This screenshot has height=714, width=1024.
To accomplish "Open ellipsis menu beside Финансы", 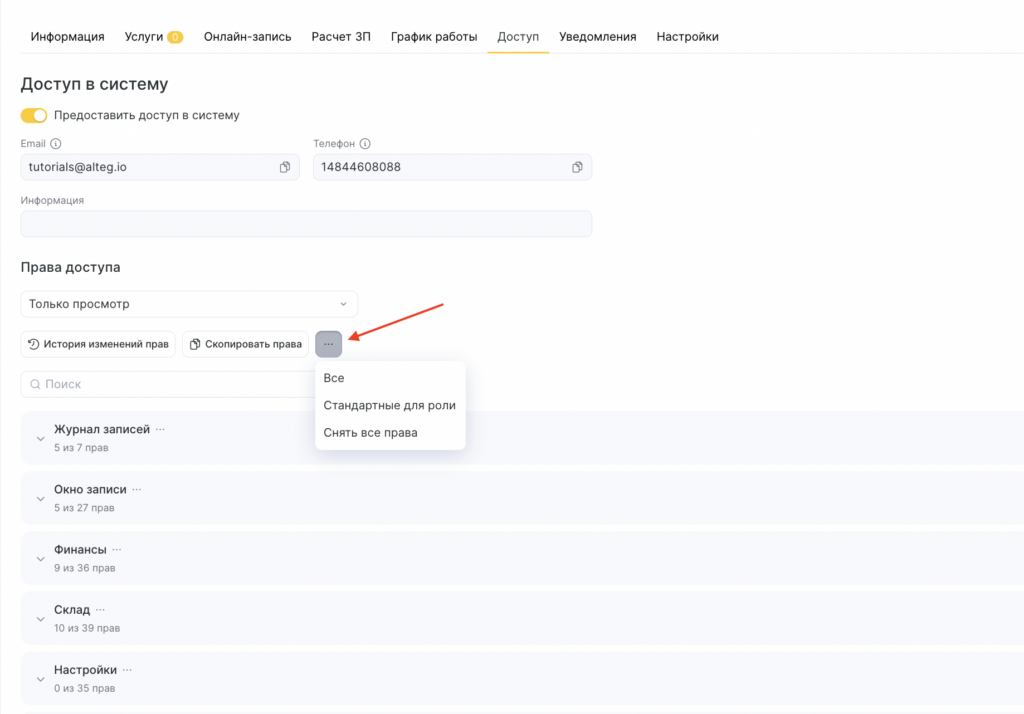I will (x=117, y=550).
